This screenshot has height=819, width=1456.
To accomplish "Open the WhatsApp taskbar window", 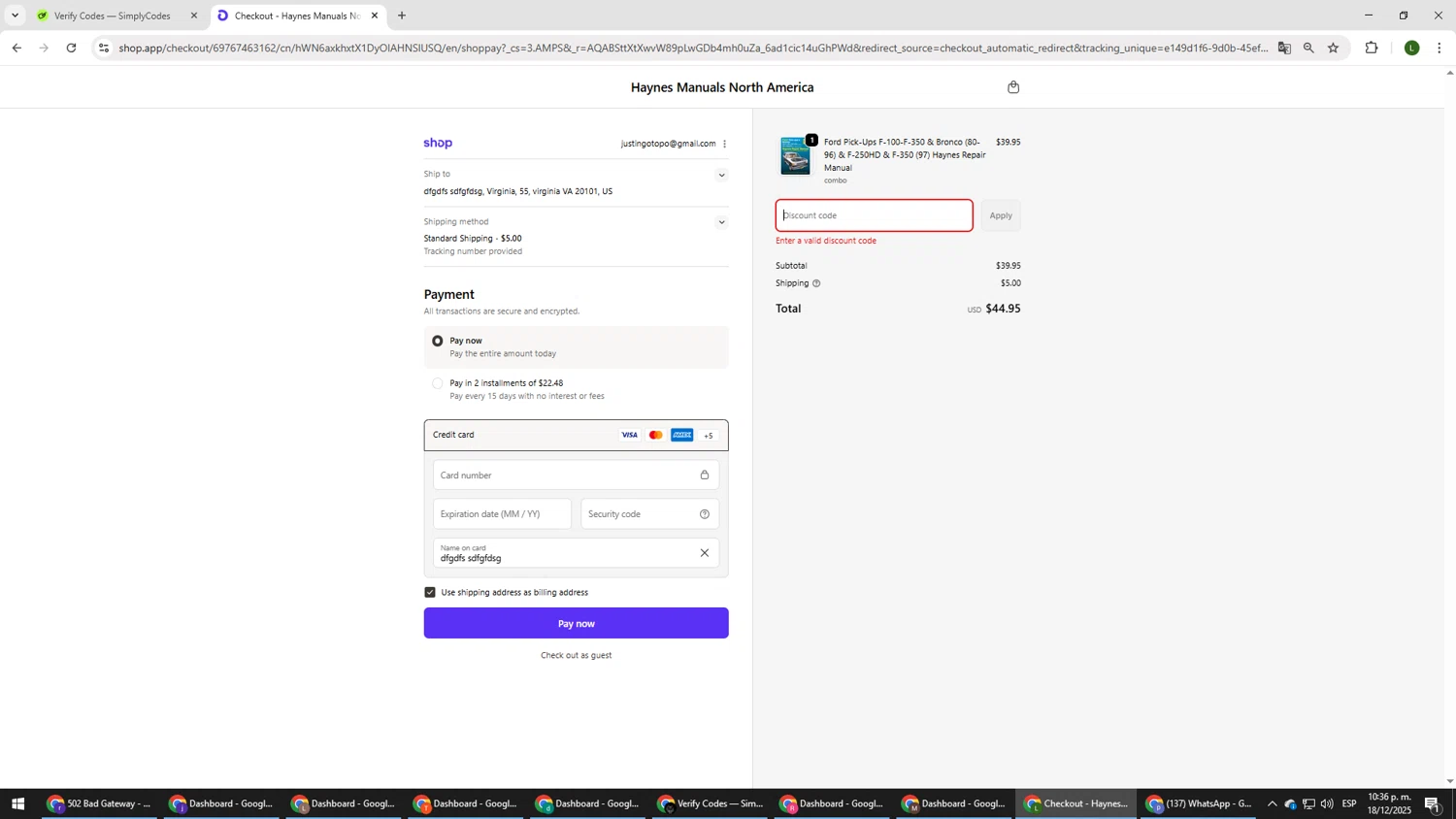I will pos(1200,803).
